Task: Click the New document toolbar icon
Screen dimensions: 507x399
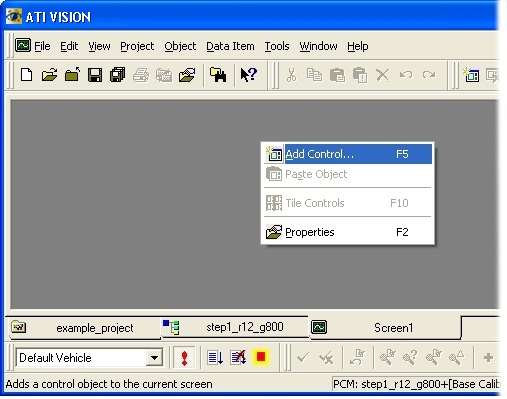Action: (x=27, y=75)
